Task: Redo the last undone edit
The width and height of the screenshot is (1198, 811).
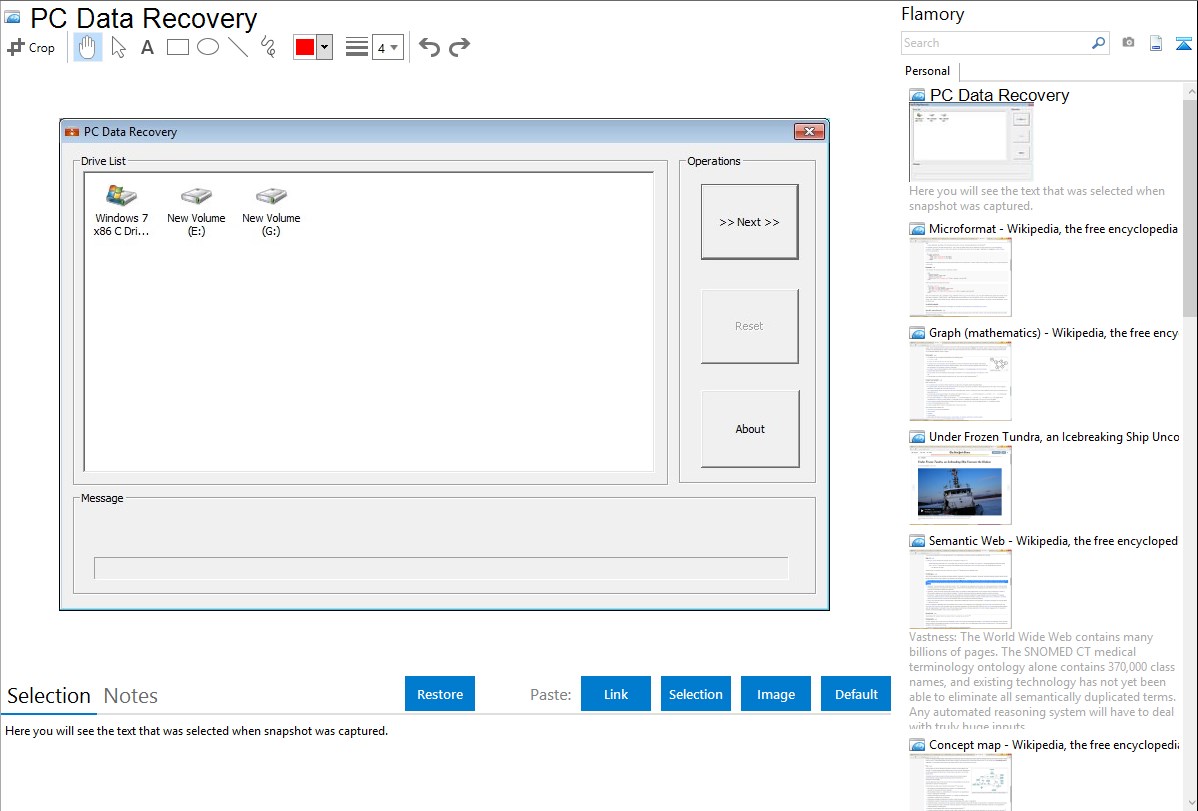Action: tap(459, 47)
